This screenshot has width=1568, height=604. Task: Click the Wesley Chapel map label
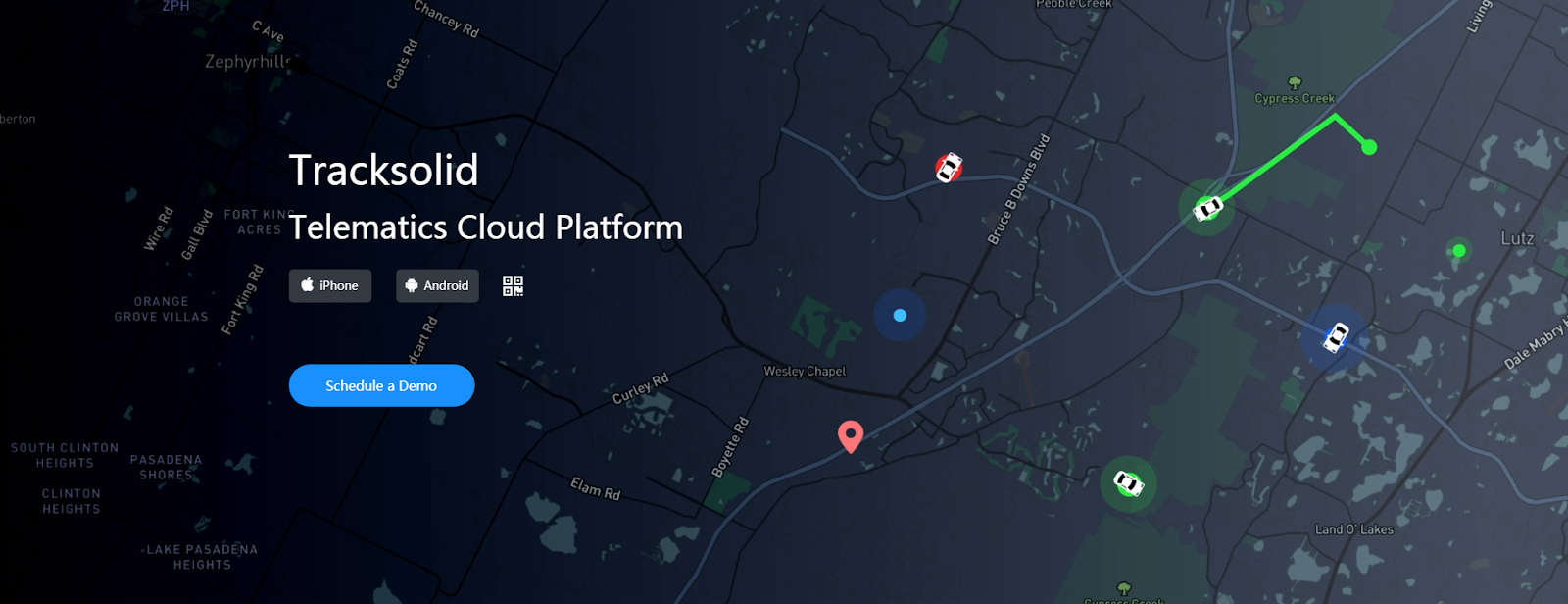[805, 371]
